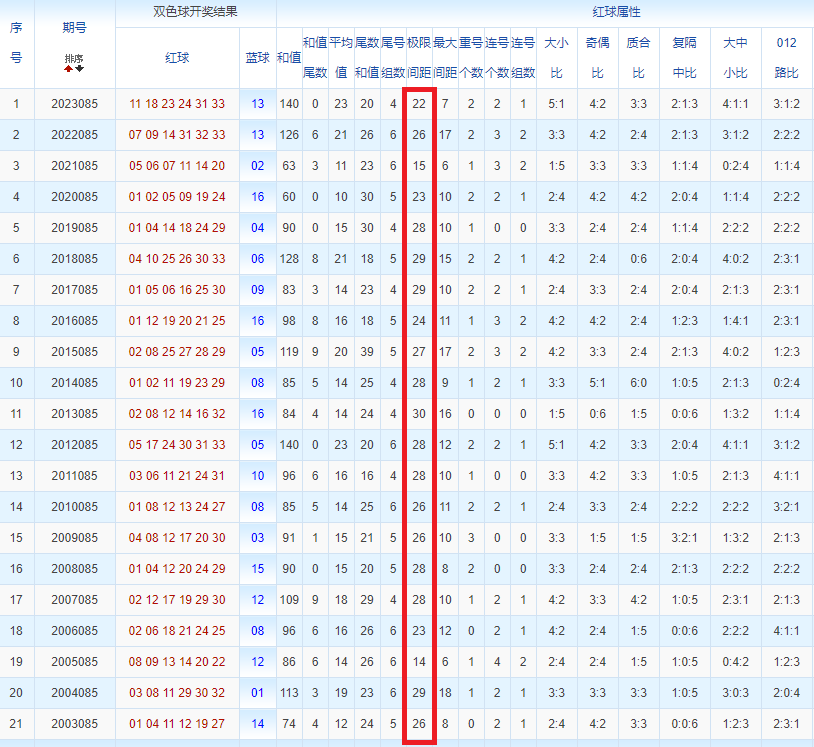Click the red ascending sort arrow under 期号
814x747 pixels.
click(69, 69)
